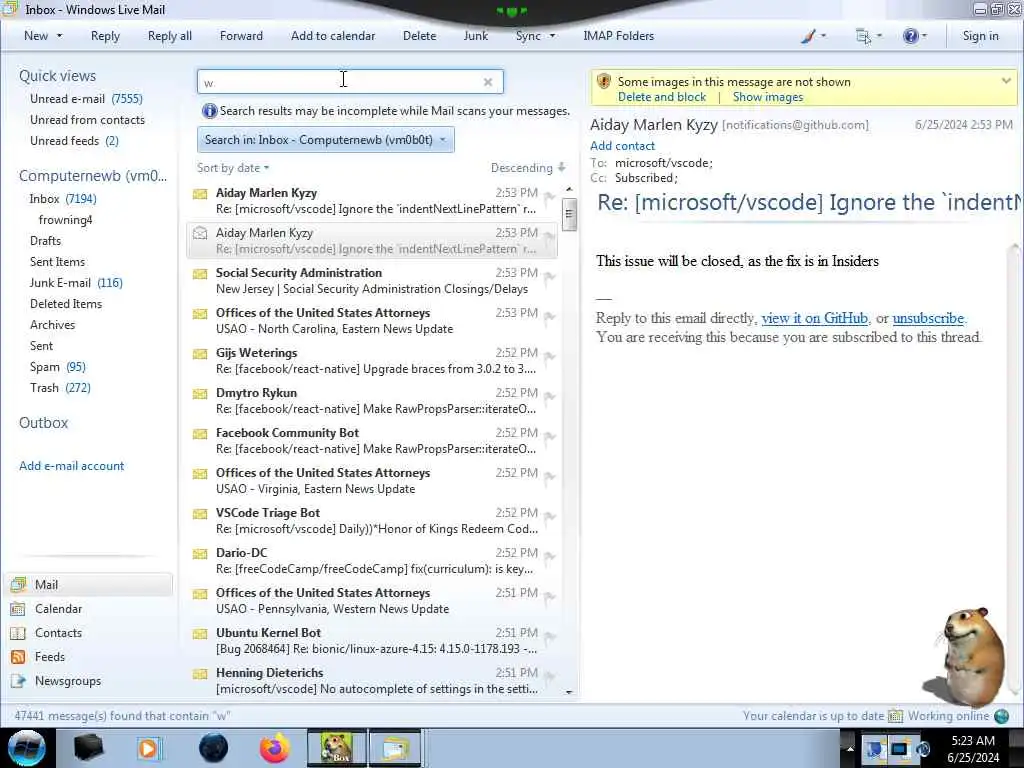Viewport: 1024px width, 768px height.
Task: Click Reply in the toolbar
Action: (105, 36)
